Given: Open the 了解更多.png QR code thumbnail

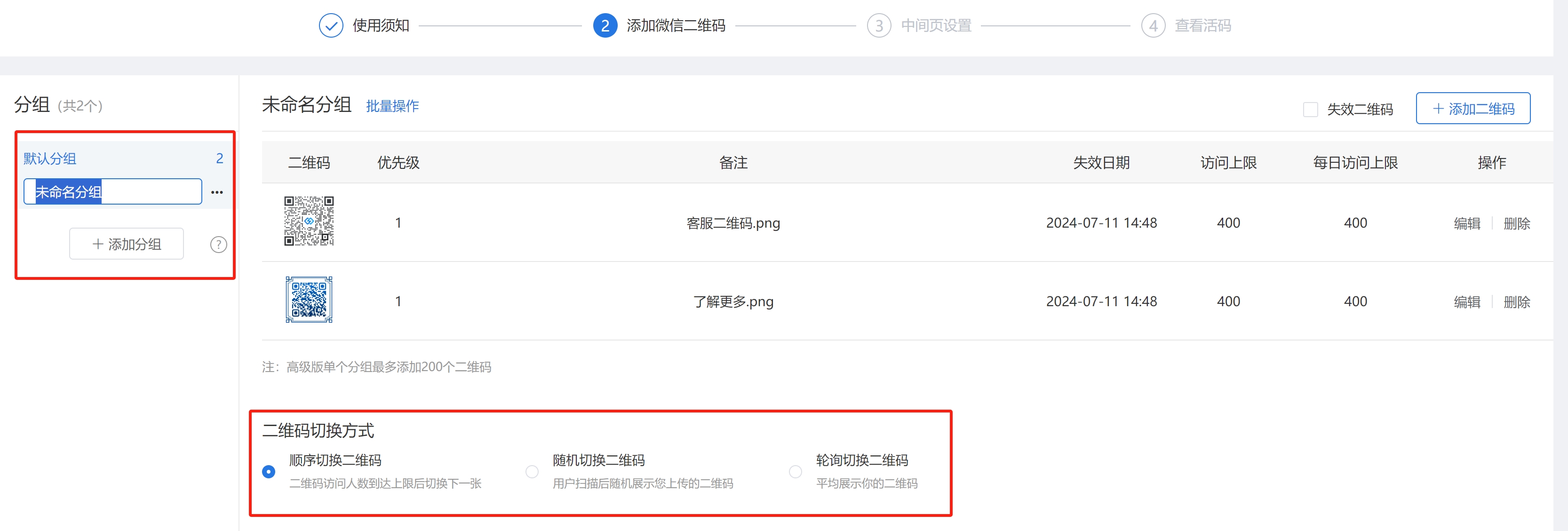Looking at the screenshot, I should click(x=309, y=300).
